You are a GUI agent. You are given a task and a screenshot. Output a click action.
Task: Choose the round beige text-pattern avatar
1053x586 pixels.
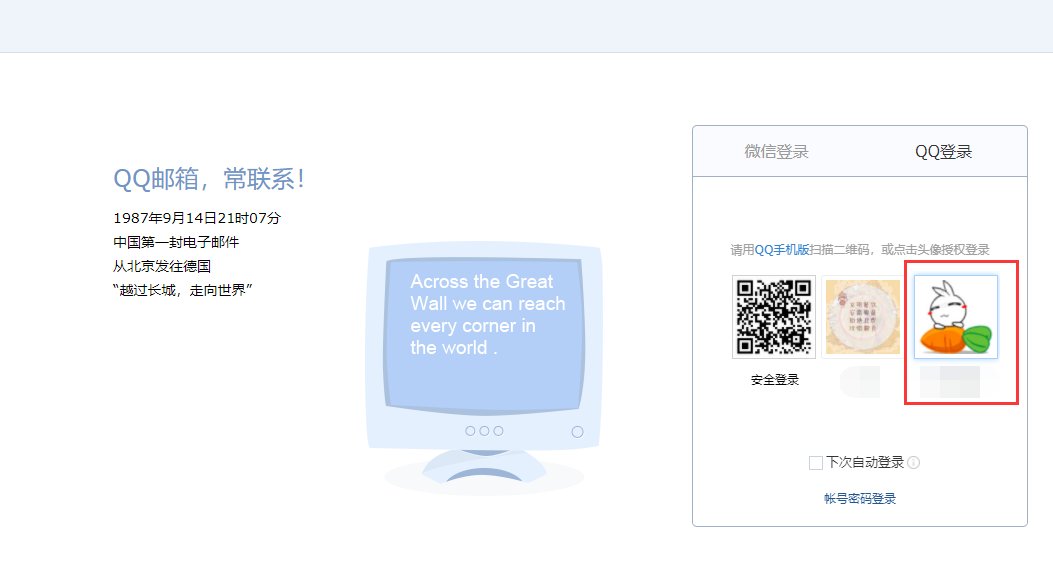861,317
